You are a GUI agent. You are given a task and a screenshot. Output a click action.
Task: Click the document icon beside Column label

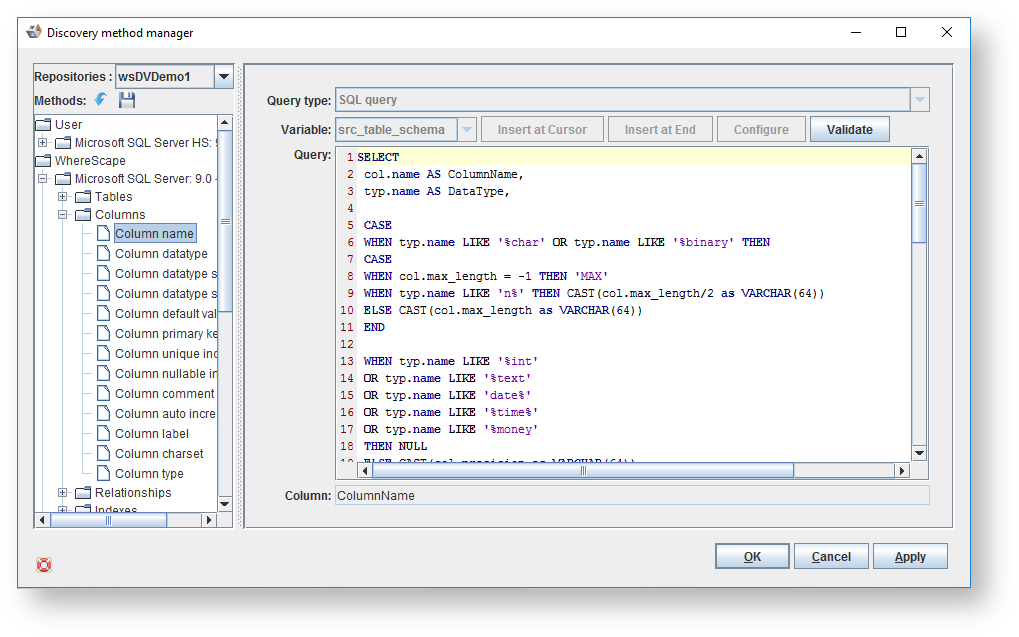[103, 434]
